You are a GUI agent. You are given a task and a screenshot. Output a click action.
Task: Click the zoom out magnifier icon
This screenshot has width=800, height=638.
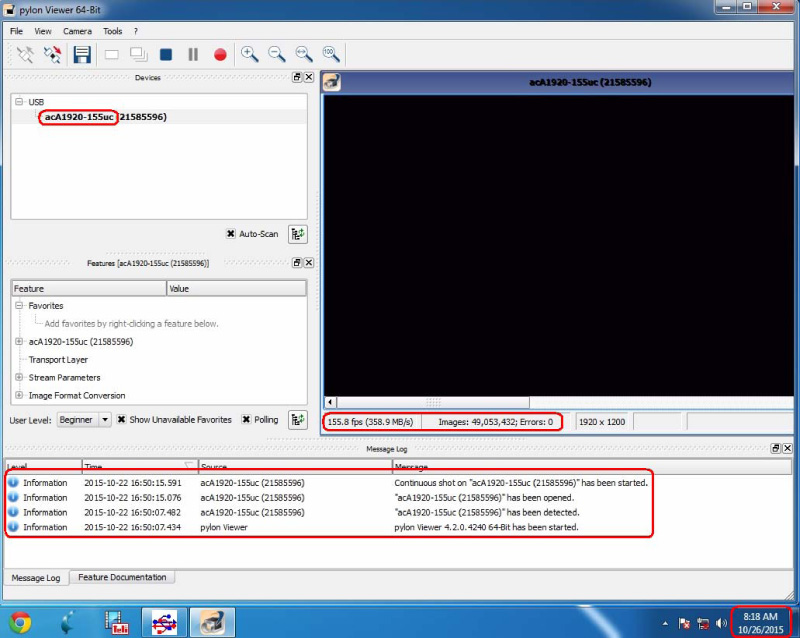[x=277, y=54]
